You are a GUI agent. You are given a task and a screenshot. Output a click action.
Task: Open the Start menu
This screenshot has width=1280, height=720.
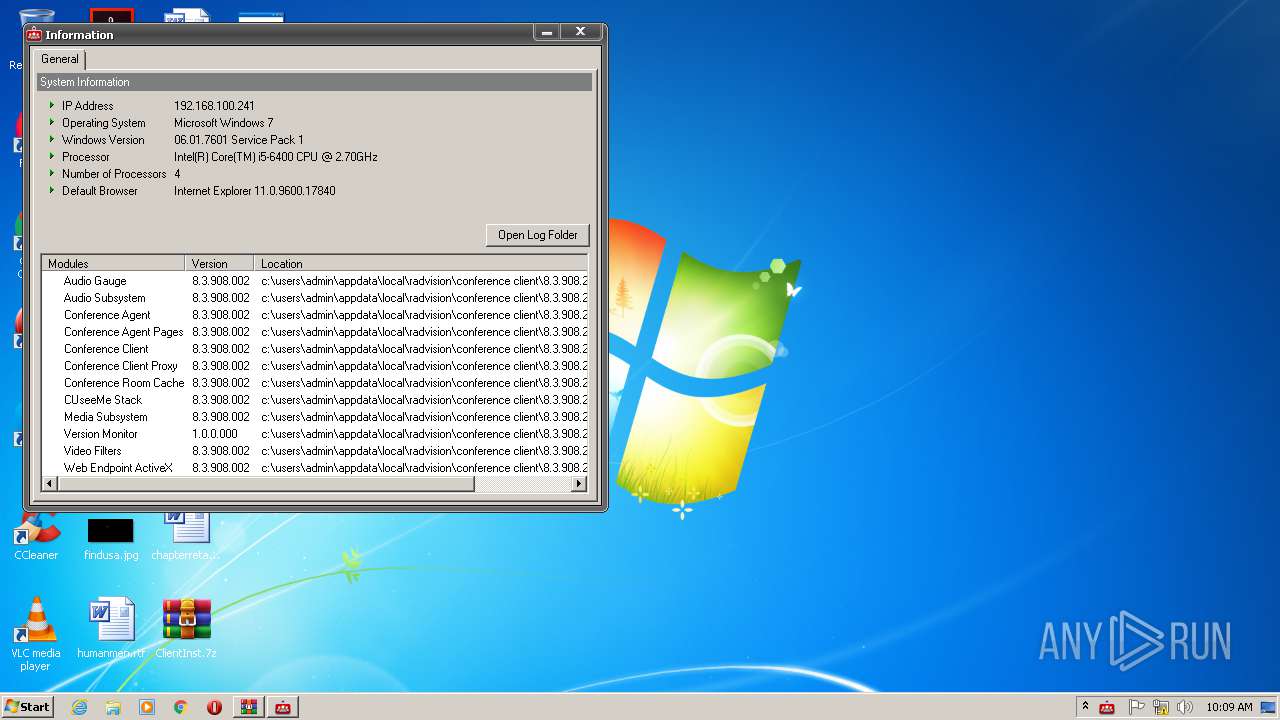[x=28, y=707]
